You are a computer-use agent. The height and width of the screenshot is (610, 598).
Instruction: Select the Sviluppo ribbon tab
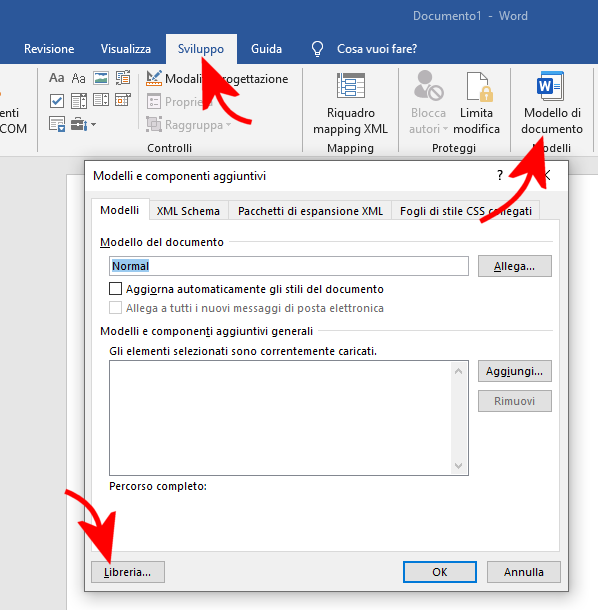click(201, 49)
